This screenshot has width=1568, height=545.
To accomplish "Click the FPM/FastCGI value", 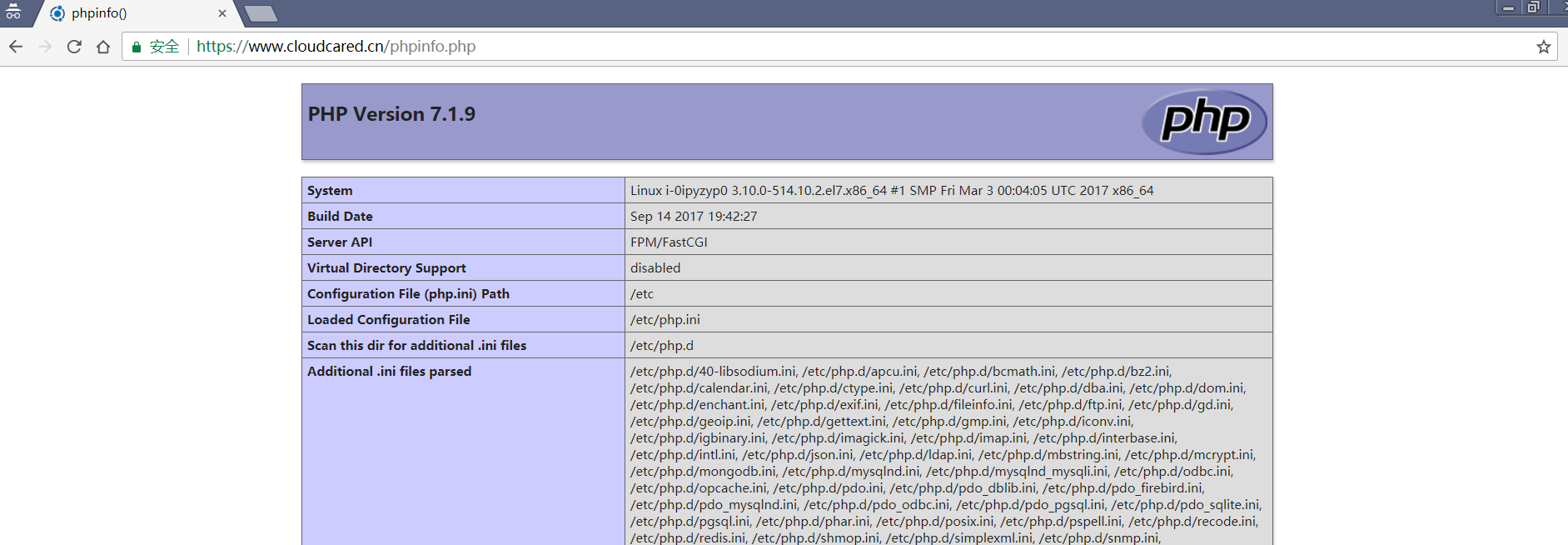I will [x=669, y=242].
